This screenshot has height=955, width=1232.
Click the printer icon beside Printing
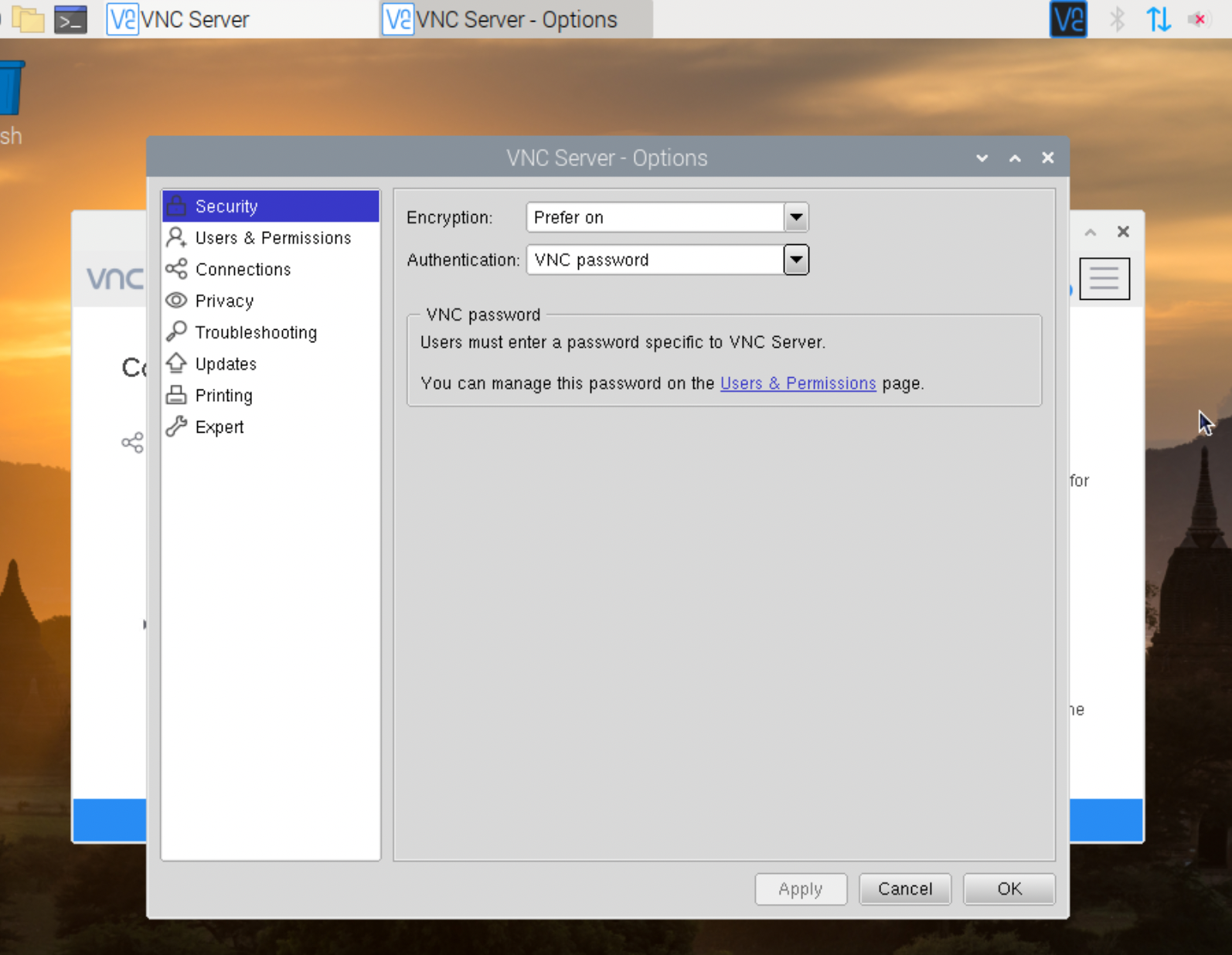[x=176, y=395]
